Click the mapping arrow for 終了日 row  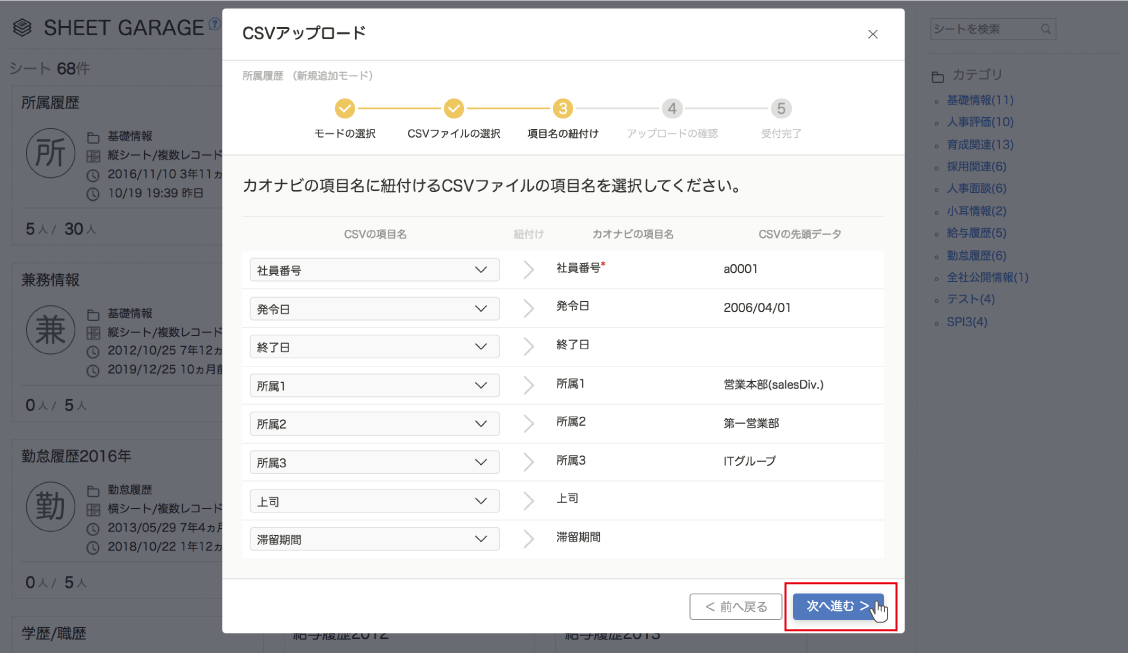(x=529, y=347)
